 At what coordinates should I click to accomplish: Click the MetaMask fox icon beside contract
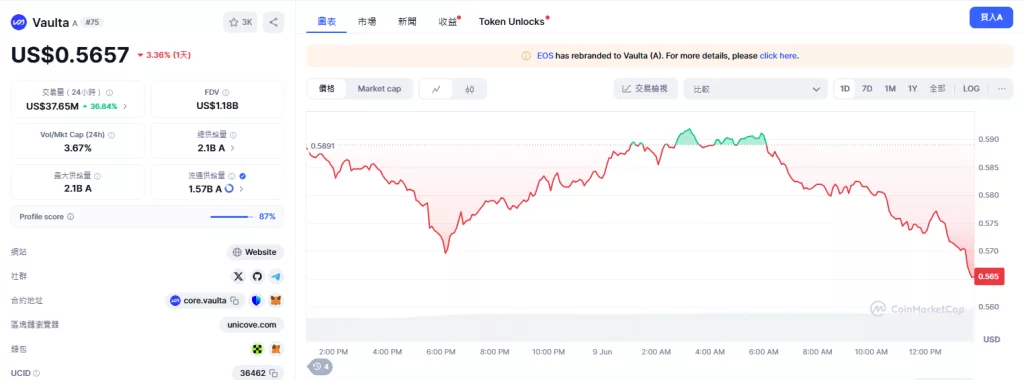[x=276, y=301]
